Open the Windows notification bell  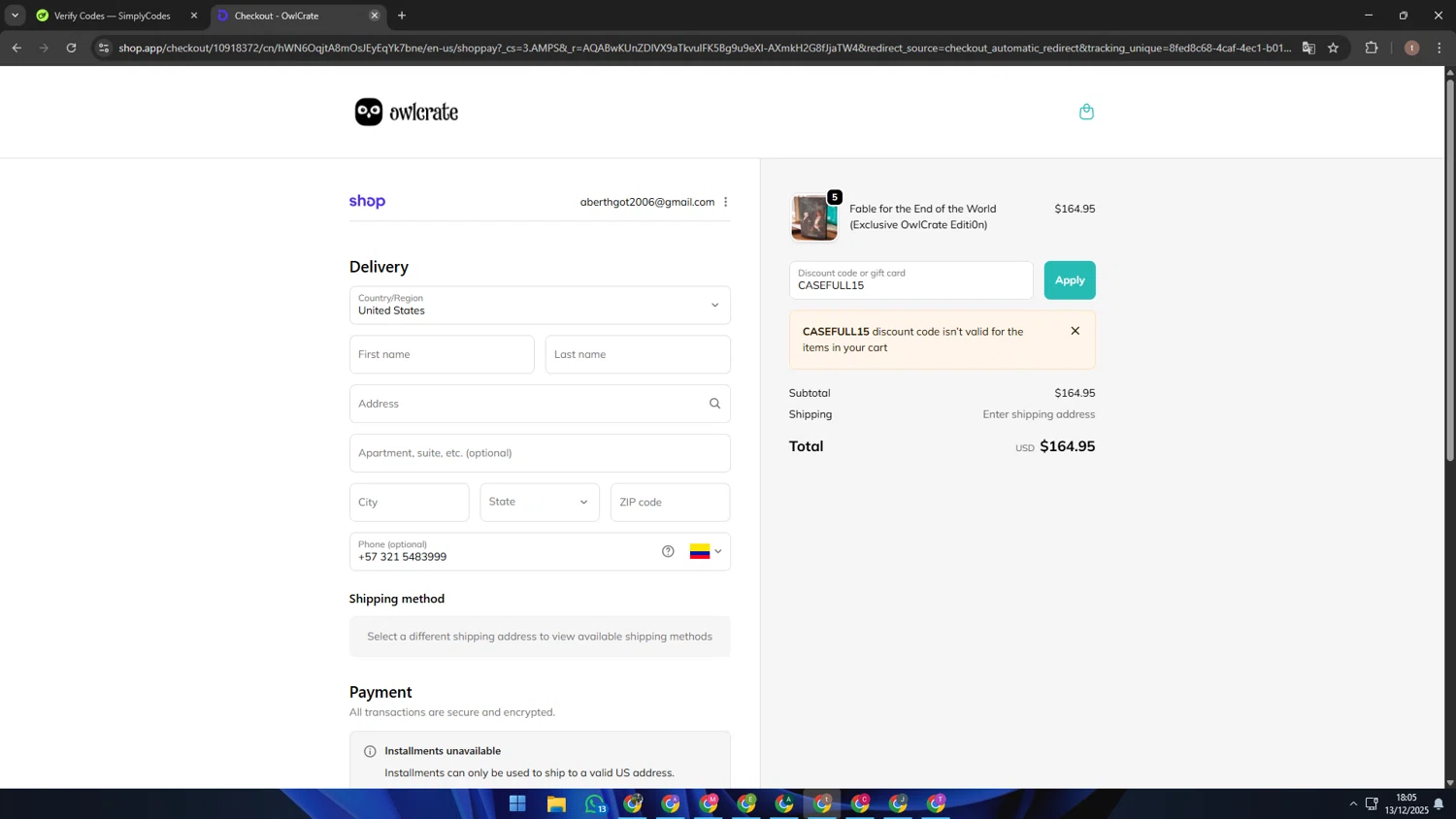click(x=1439, y=803)
